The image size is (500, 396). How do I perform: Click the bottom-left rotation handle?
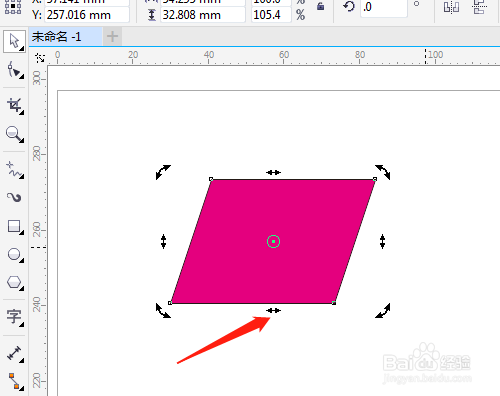pos(163,311)
